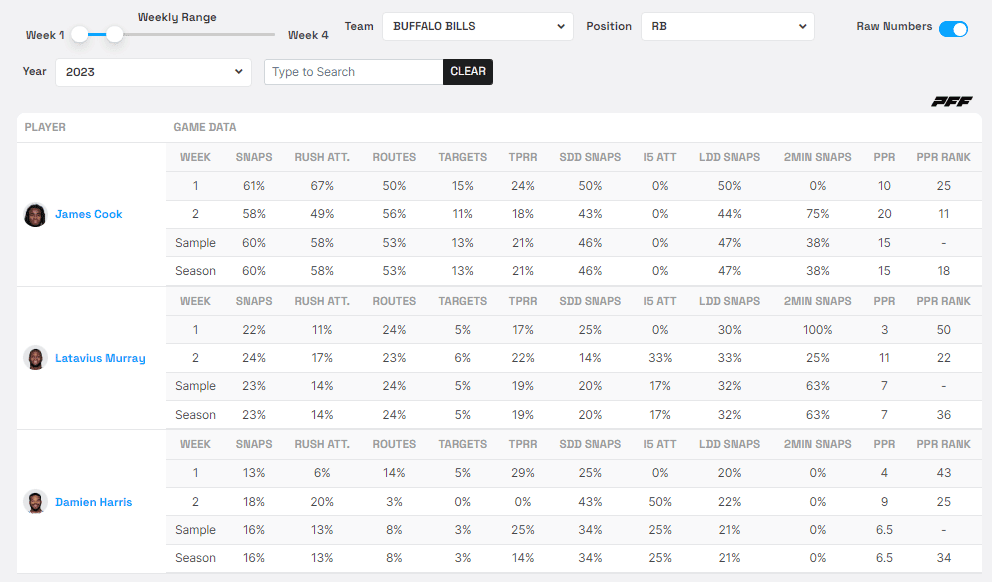
Task: Open the Team dropdown showing Buffalo Bills
Action: click(x=477, y=27)
